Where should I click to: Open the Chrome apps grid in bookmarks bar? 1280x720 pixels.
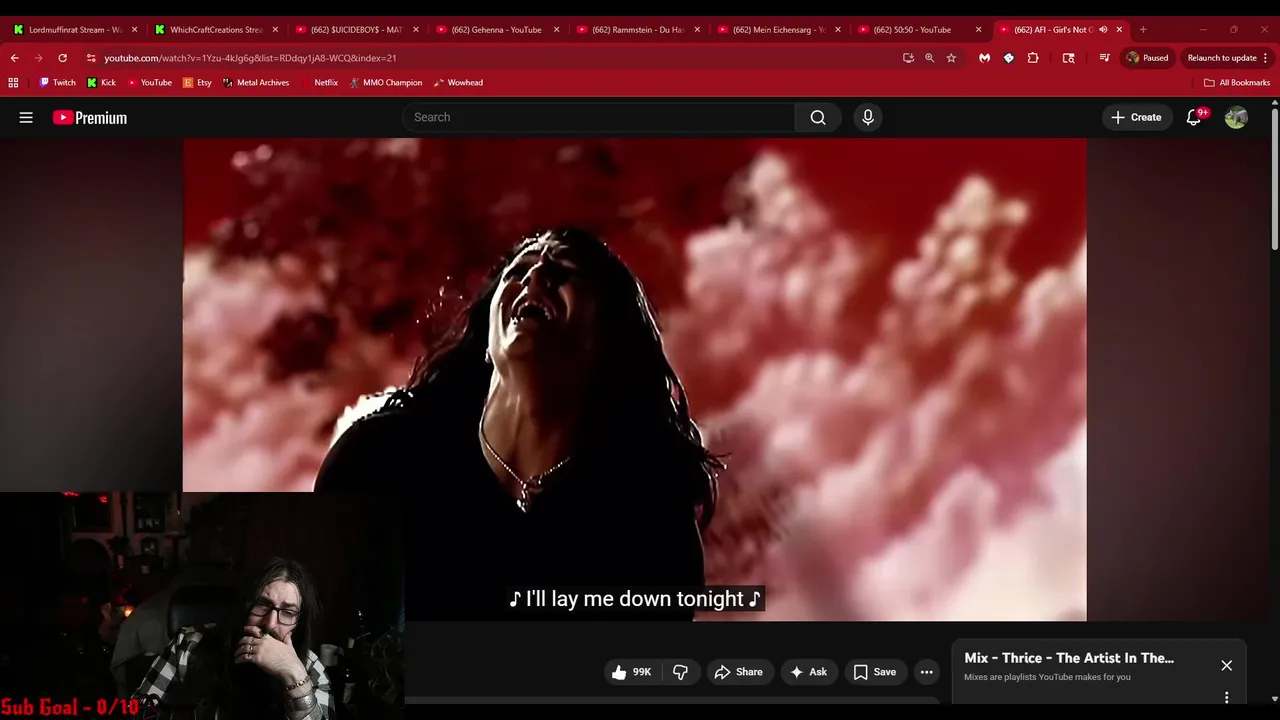tap(13, 83)
